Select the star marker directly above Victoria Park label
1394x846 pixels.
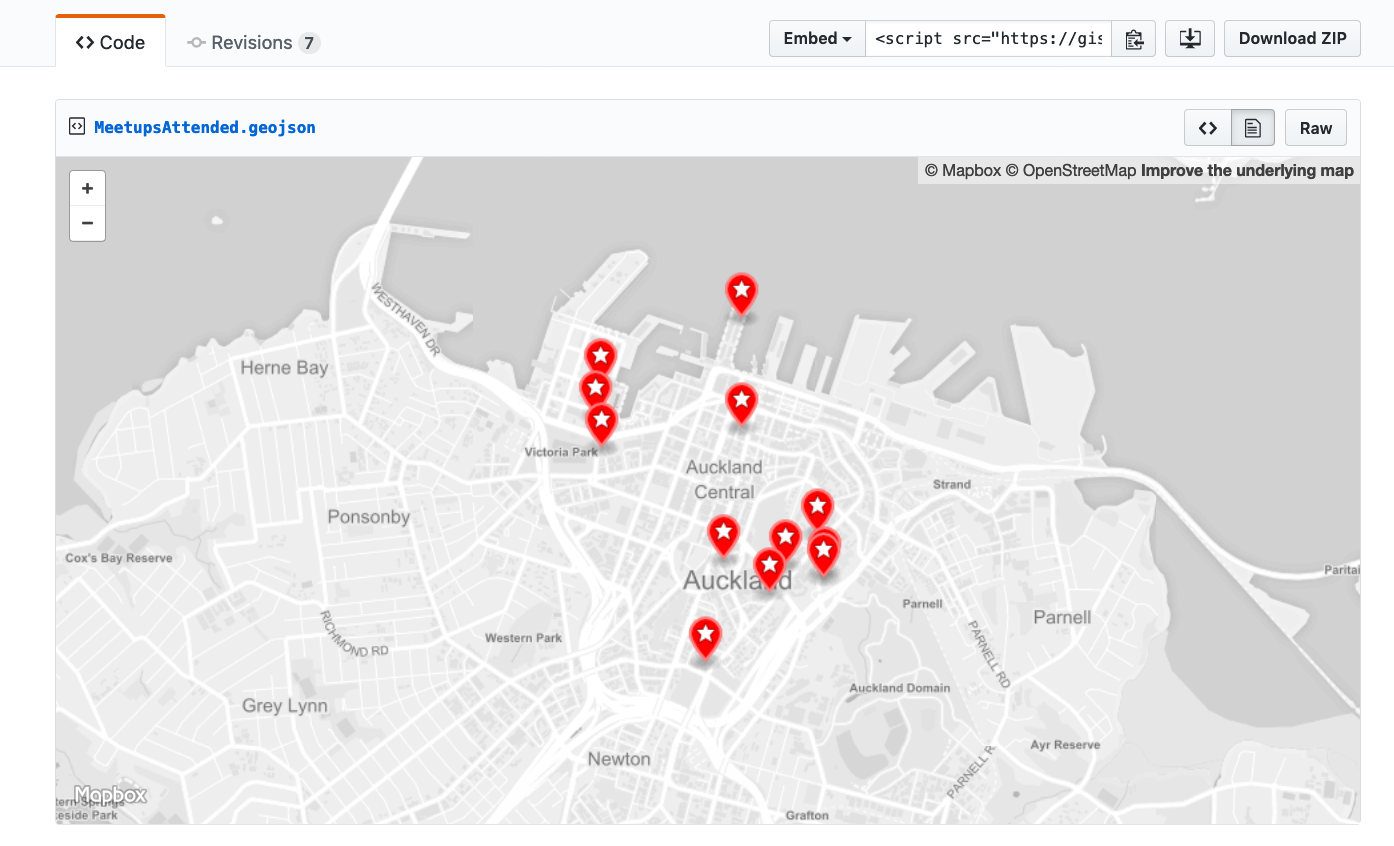pyautogui.click(x=601, y=423)
